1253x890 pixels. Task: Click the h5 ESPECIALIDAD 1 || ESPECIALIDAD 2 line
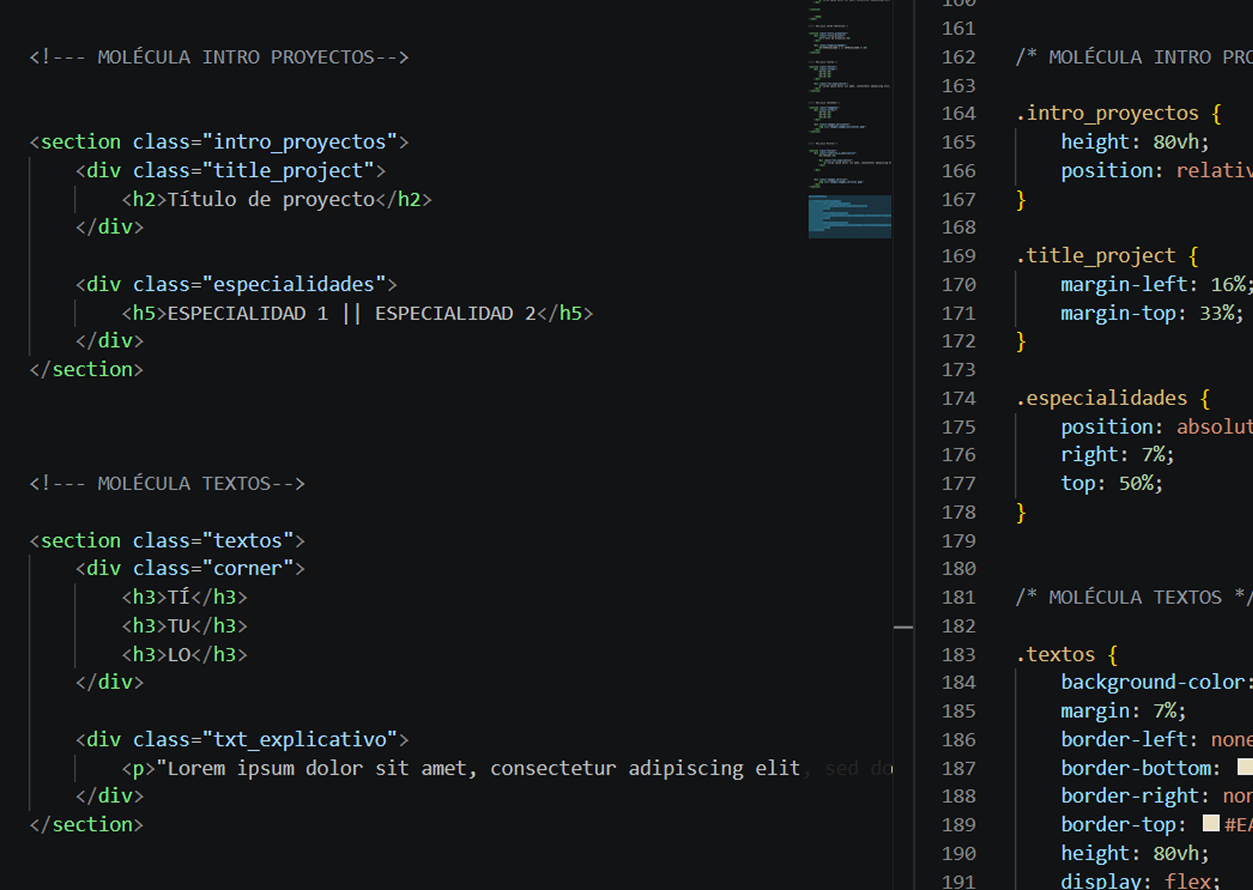coord(357,313)
